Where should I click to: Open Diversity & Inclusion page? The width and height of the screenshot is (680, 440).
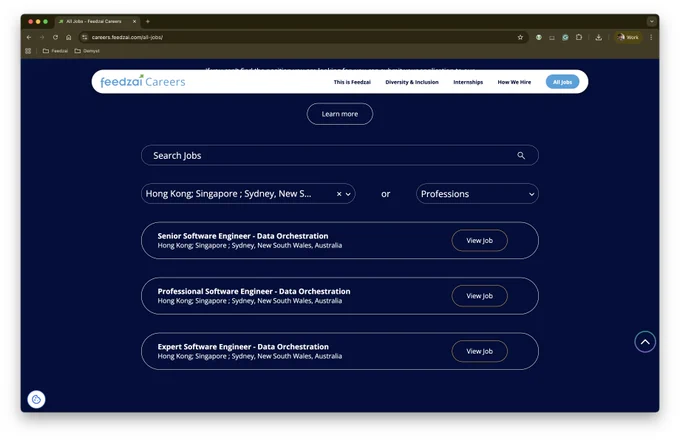click(x=412, y=82)
